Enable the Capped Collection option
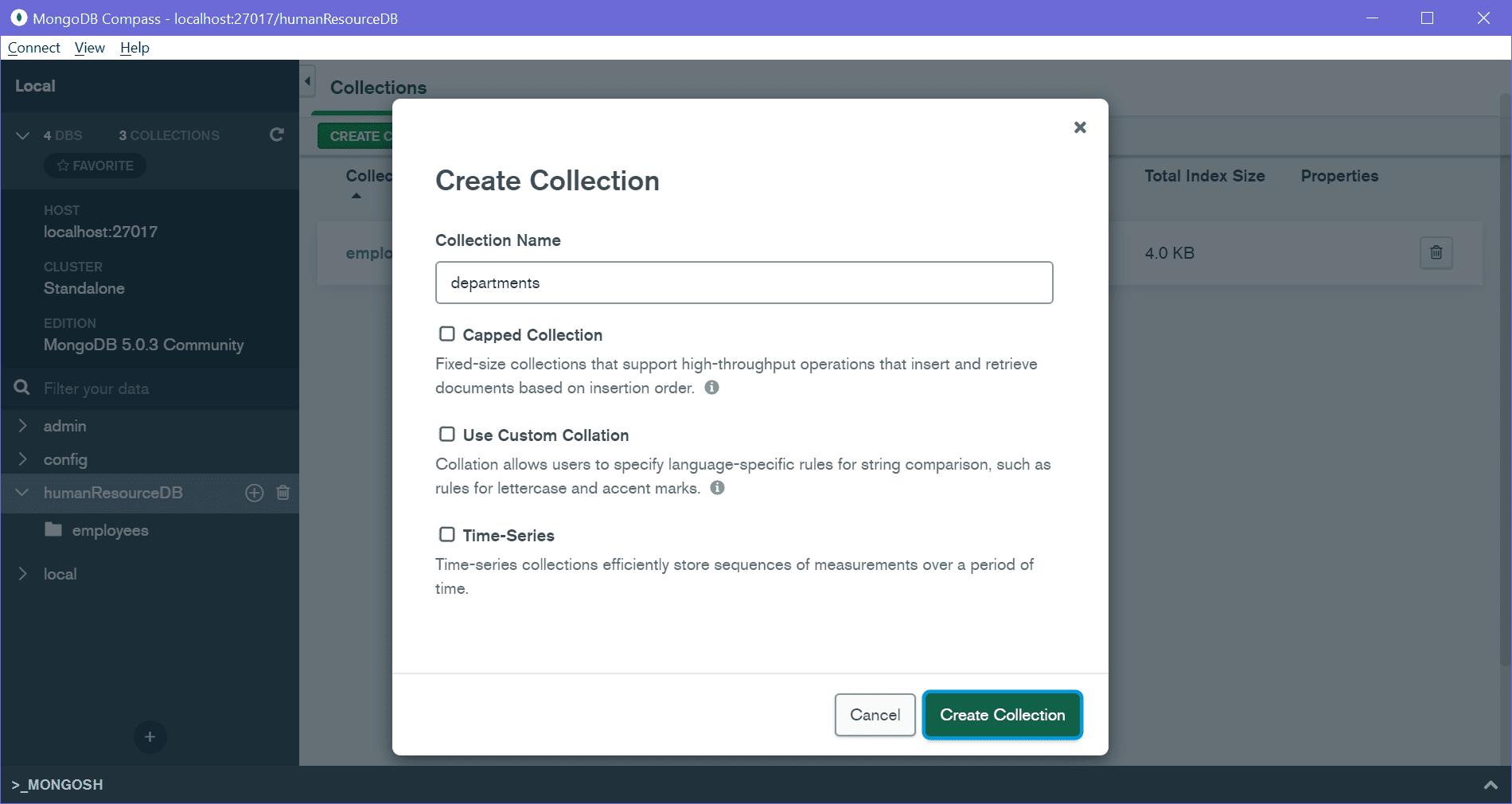This screenshot has width=1512, height=804. click(x=446, y=334)
